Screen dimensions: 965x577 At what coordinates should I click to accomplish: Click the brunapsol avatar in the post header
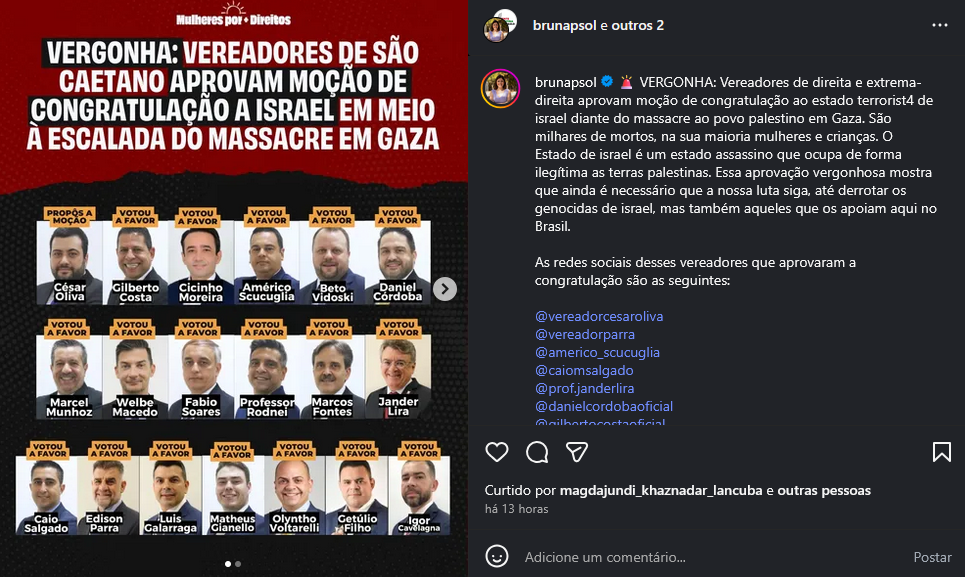click(500, 25)
